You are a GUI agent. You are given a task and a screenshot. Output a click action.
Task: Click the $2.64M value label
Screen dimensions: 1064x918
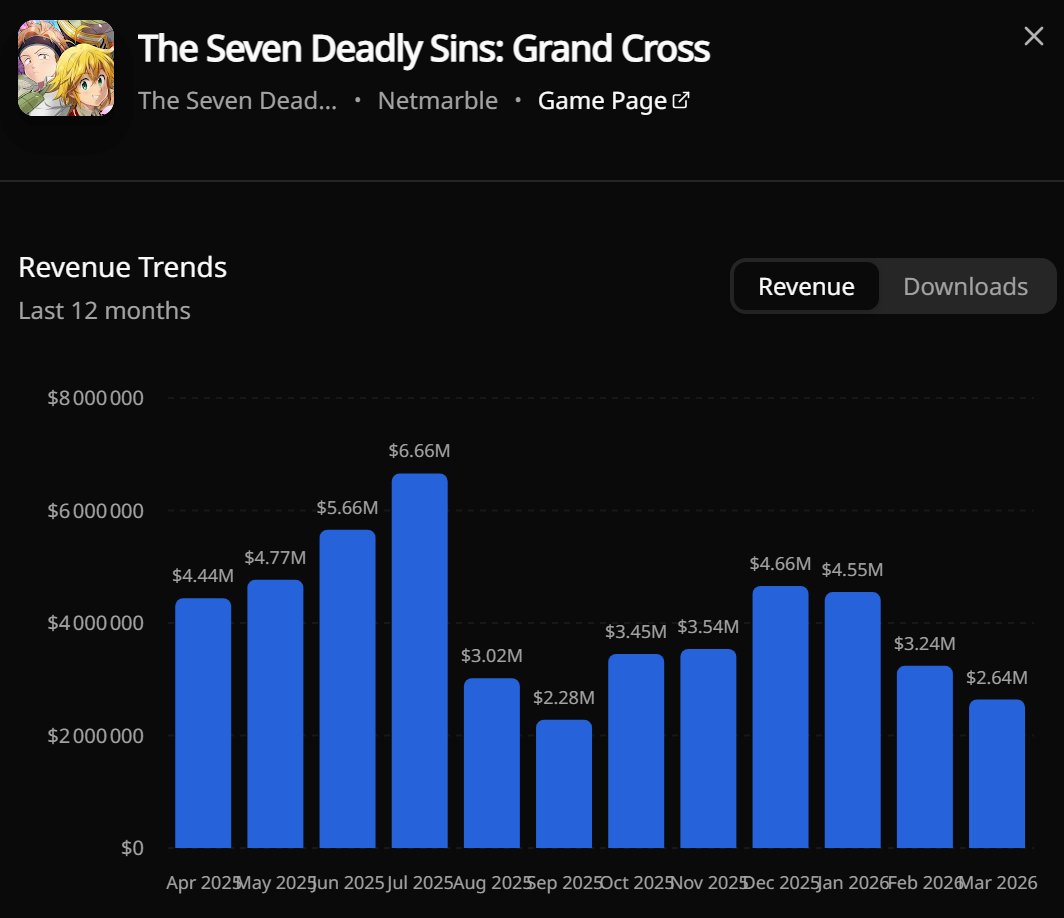pos(997,677)
